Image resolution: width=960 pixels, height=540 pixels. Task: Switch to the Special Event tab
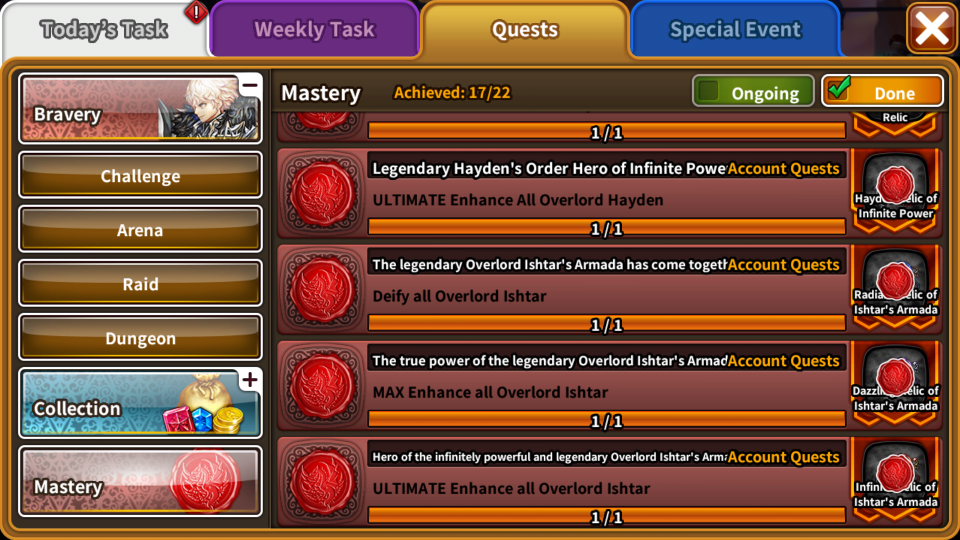(x=735, y=29)
